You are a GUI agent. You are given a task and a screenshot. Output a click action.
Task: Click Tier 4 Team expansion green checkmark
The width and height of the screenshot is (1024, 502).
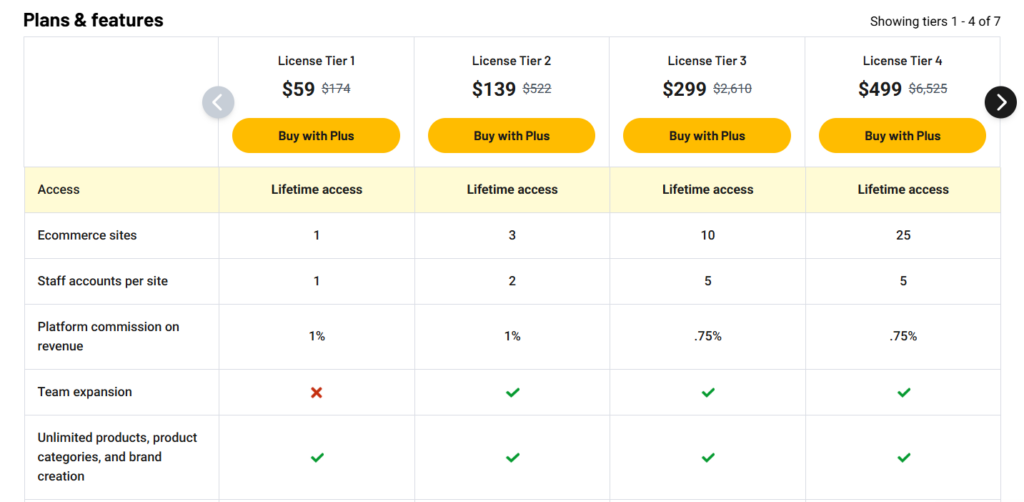904,392
